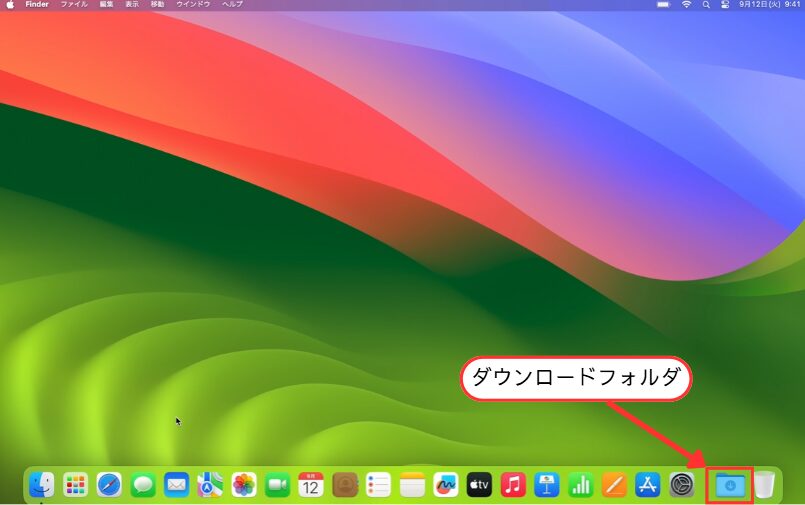Open Finder from the Dock
Viewport: 805px width, 505px height.
coord(42,485)
